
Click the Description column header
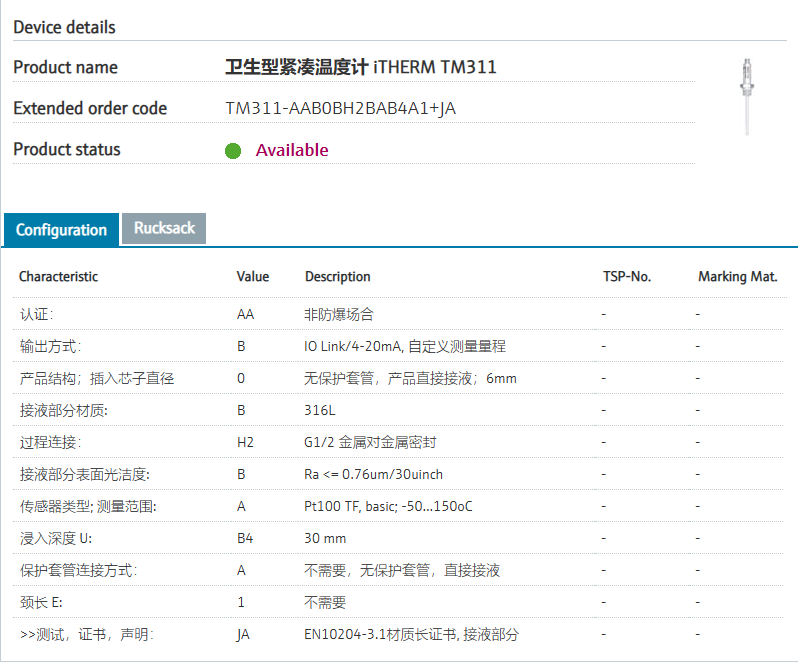(x=337, y=276)
